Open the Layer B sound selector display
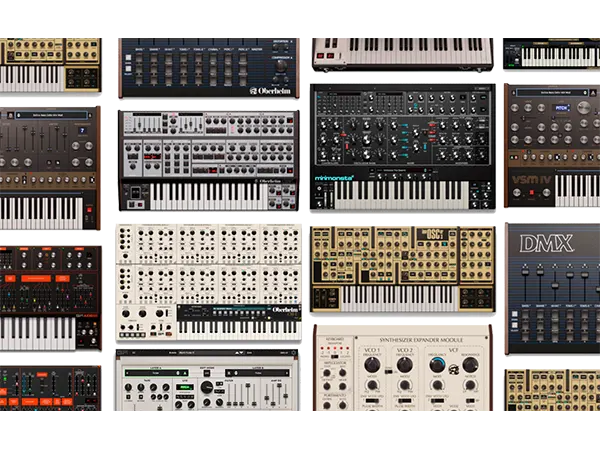The image size is (600, 450). 257,373
